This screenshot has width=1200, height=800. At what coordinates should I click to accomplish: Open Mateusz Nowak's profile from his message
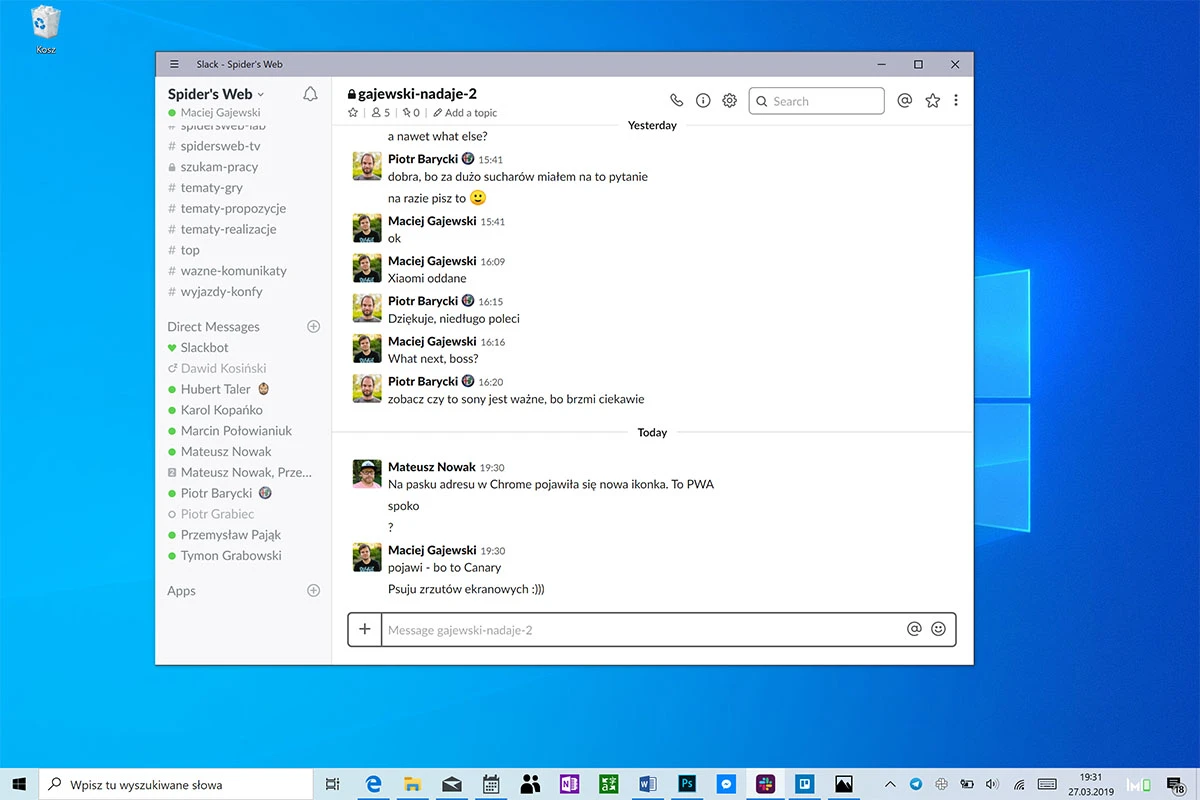click(x=432, y=467)
